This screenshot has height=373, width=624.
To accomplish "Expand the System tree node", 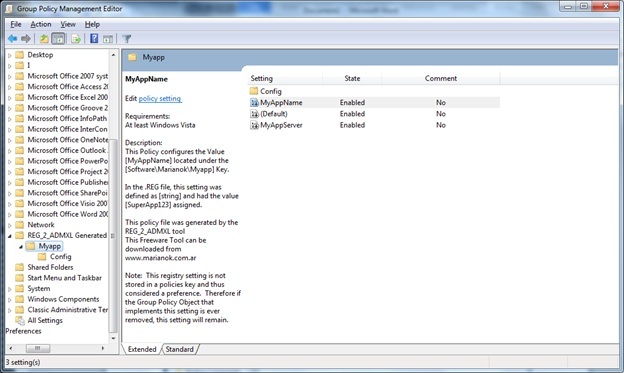I will click(x=10, y=289).
